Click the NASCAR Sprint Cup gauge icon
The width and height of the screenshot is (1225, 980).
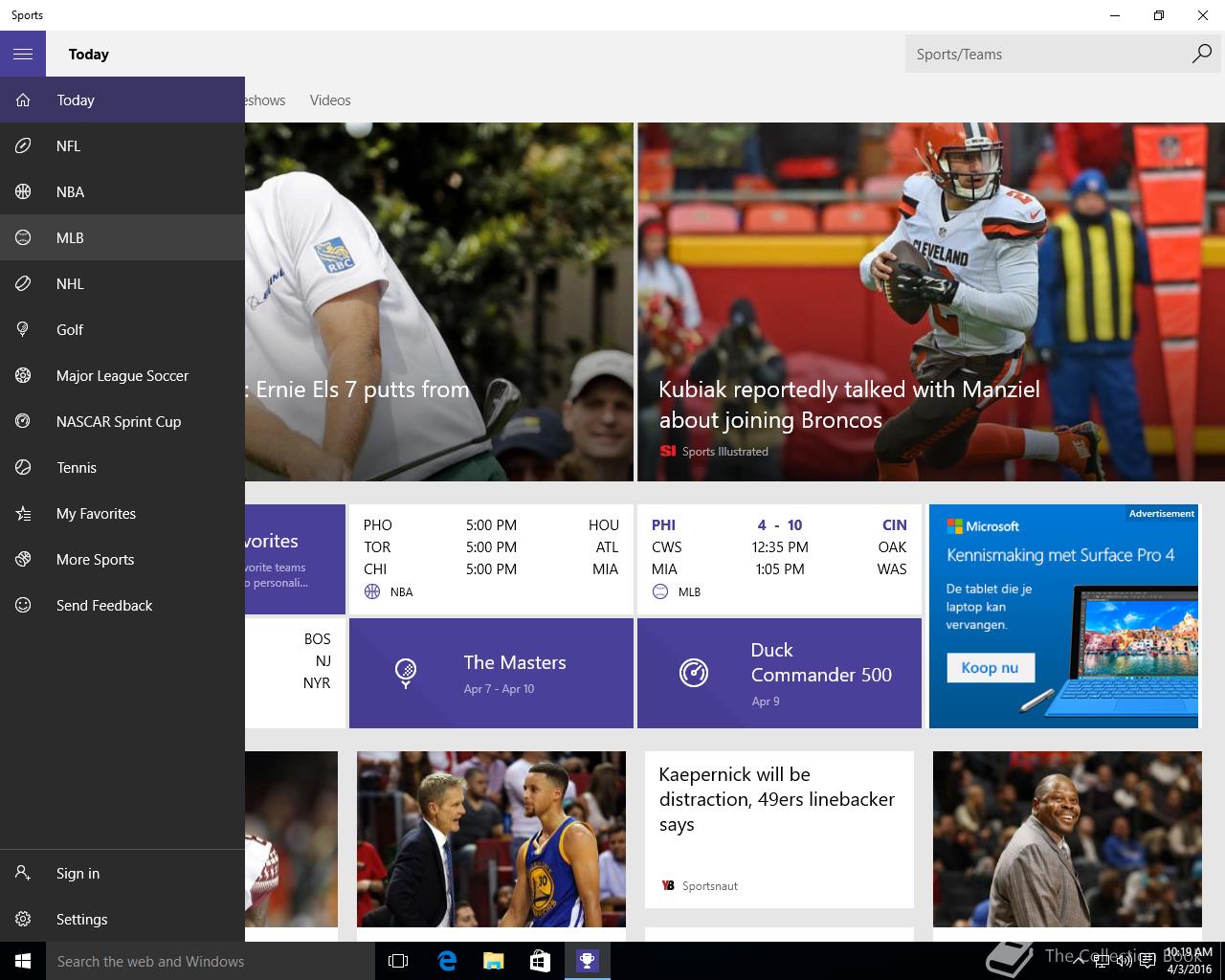click(x=23, y=421)
